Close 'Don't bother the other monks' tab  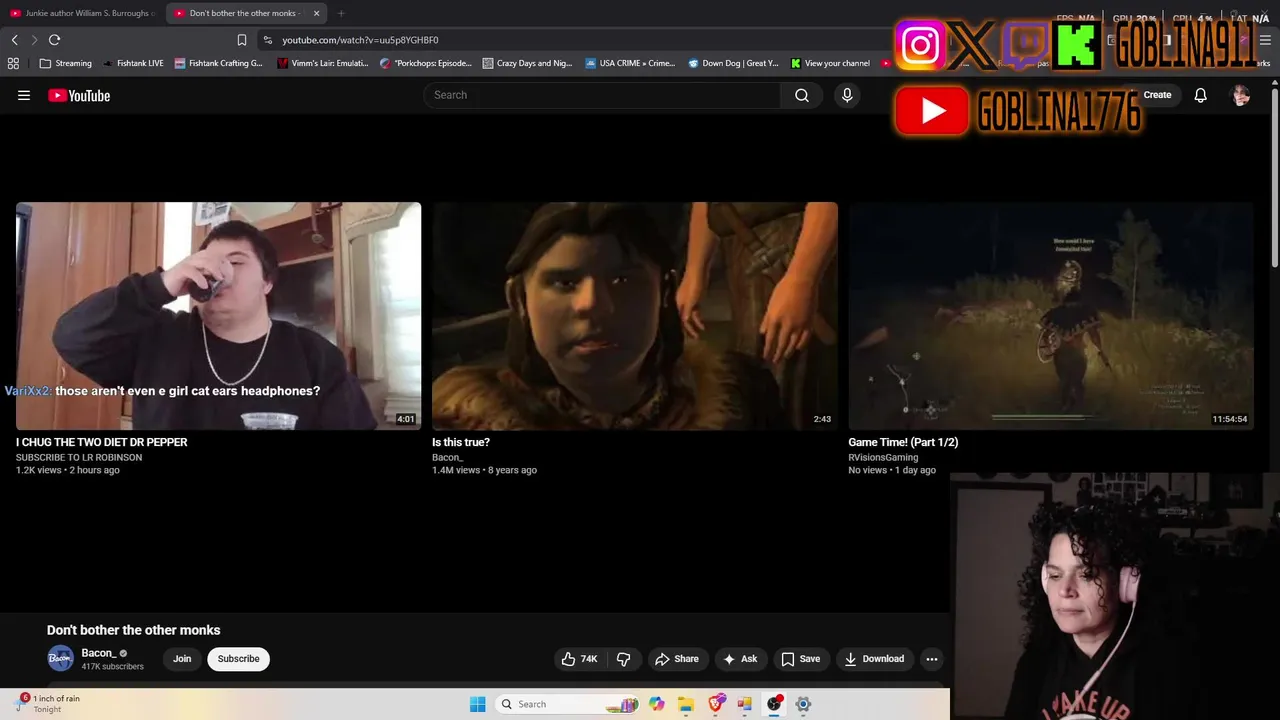coord(317,13)
